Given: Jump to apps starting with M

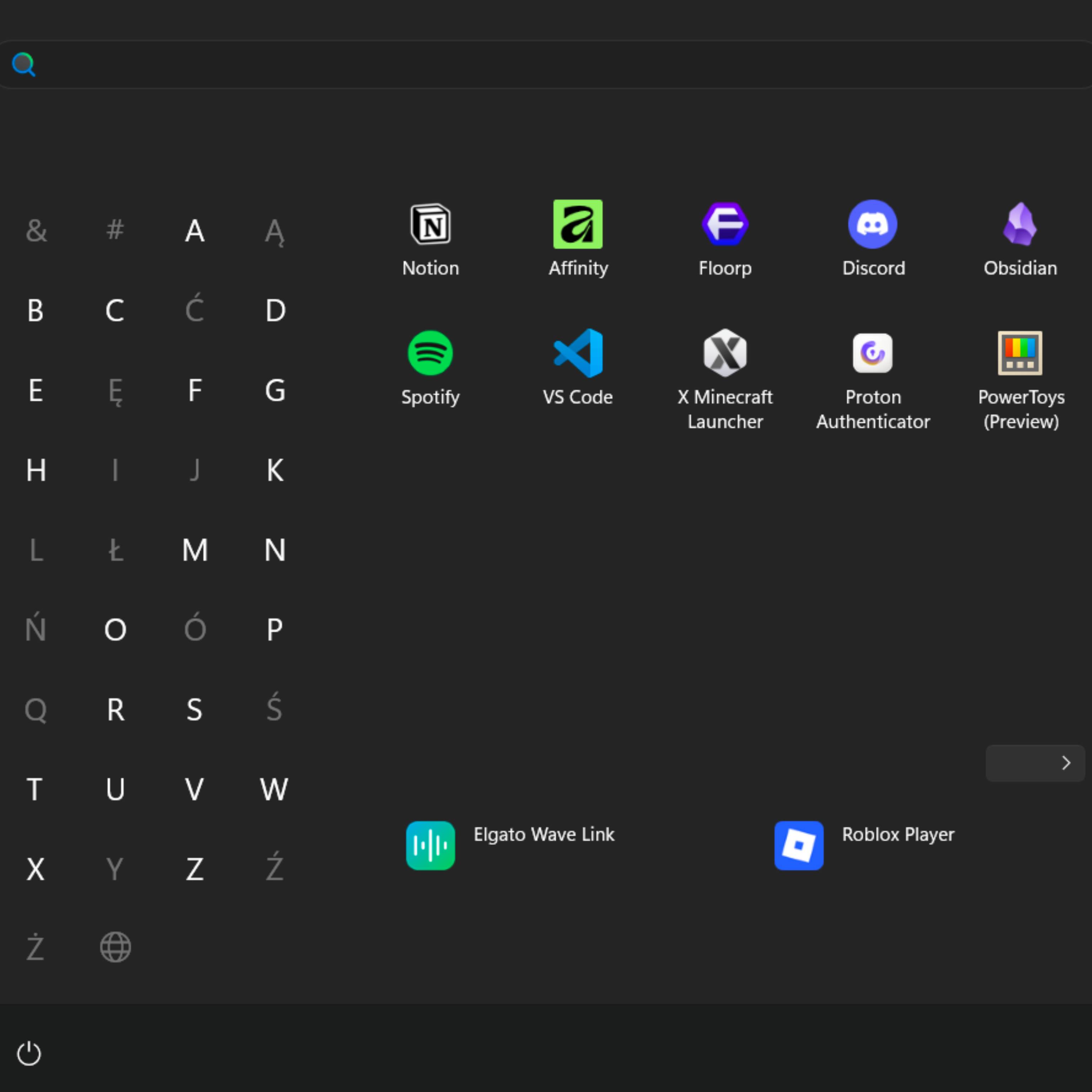Looking at the screenshot, I should pos(195,550).
